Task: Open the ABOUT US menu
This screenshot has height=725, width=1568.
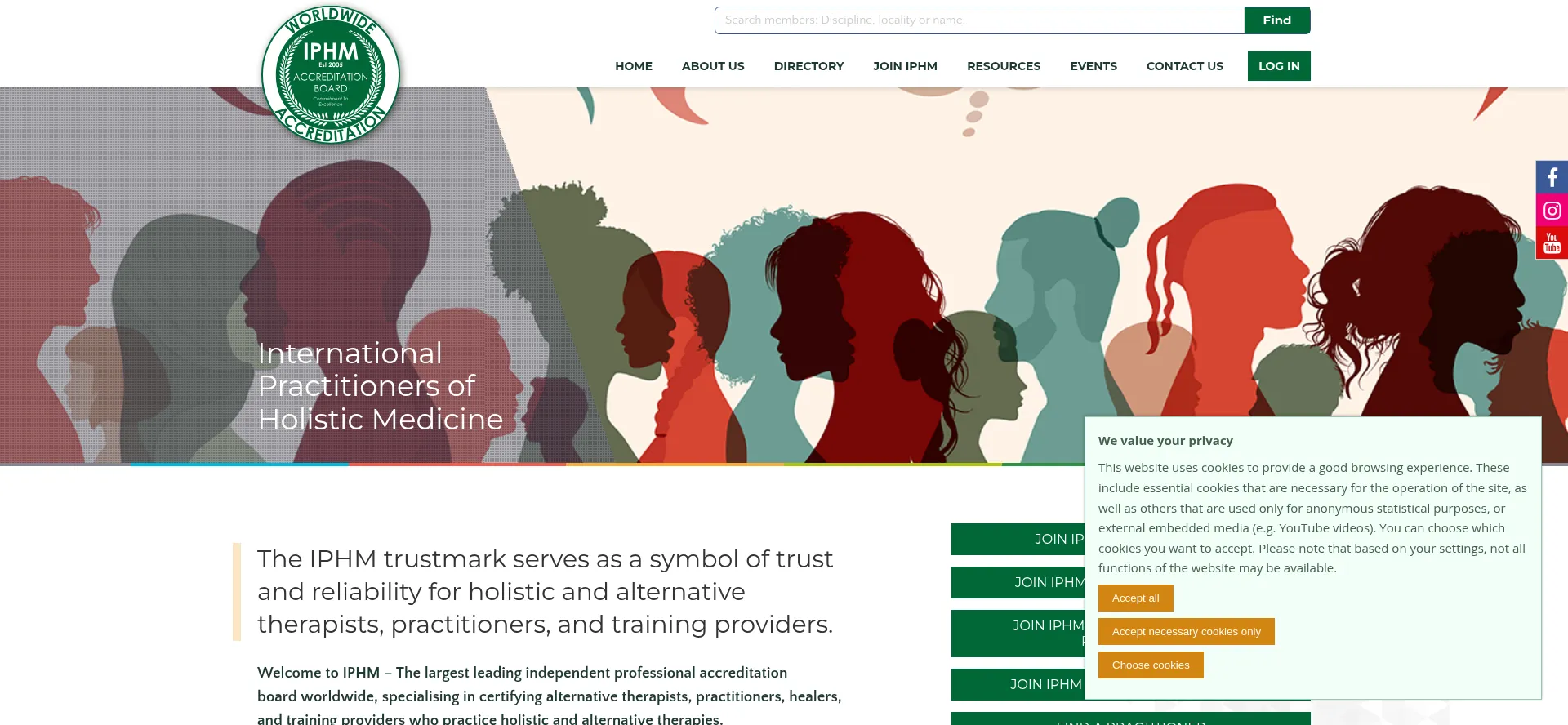Action: tap(713, 66)
